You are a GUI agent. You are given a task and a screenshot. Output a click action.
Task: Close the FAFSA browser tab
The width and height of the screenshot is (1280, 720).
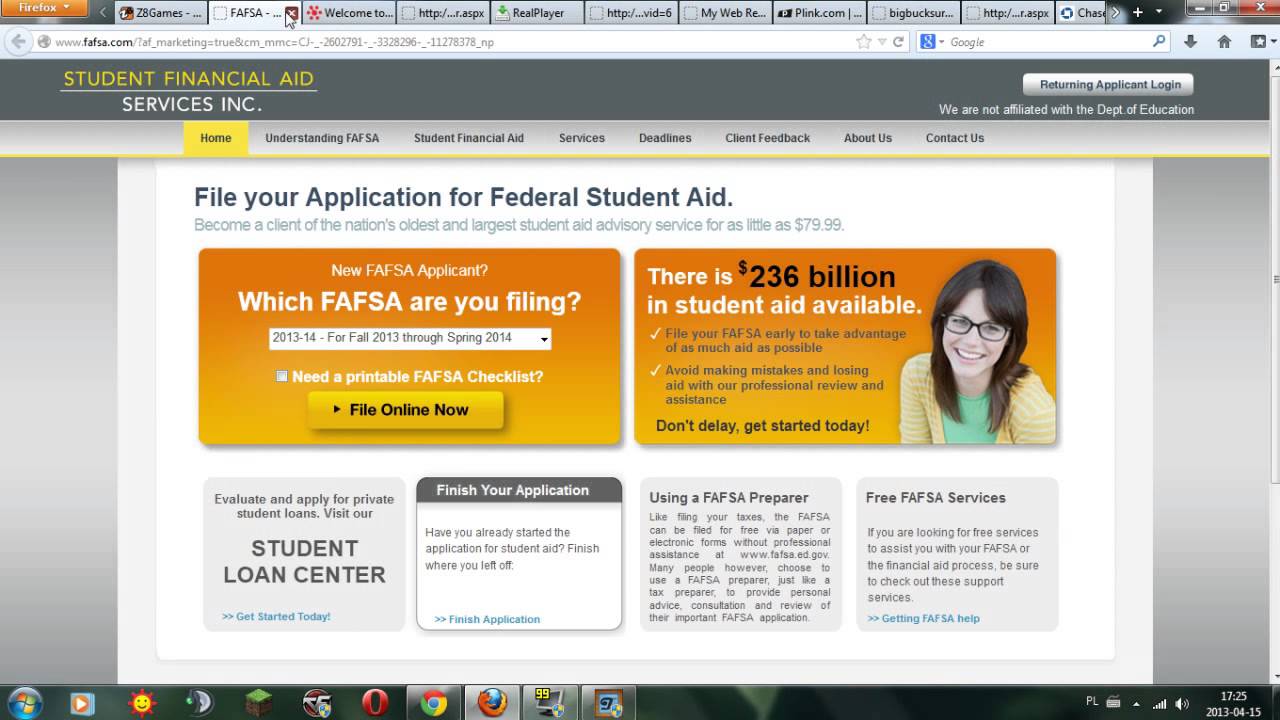291,13
